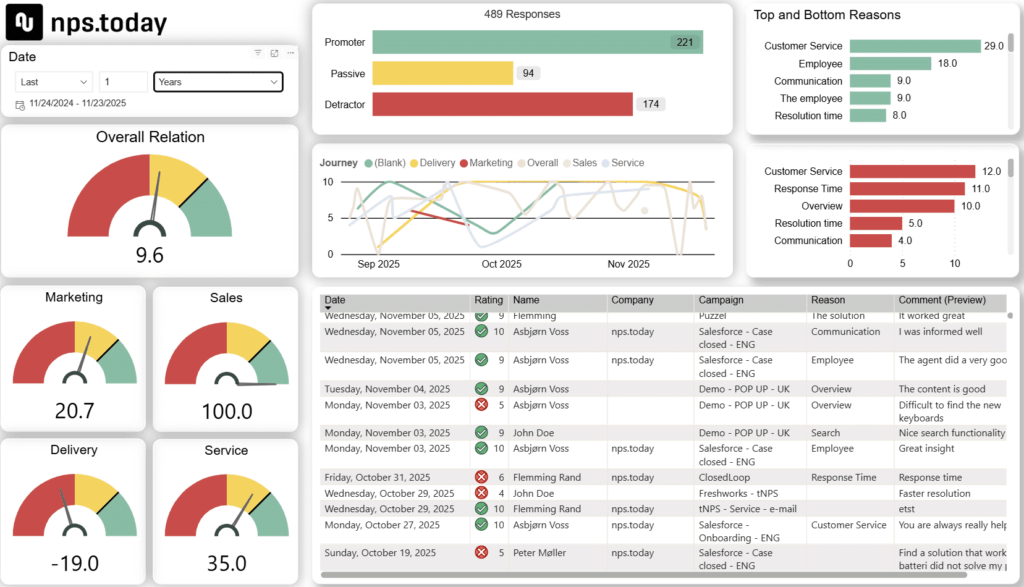Toggle the Delivery series in Journey legend
The height and width of the screenshot is (587, 1024).
point(430,163)
